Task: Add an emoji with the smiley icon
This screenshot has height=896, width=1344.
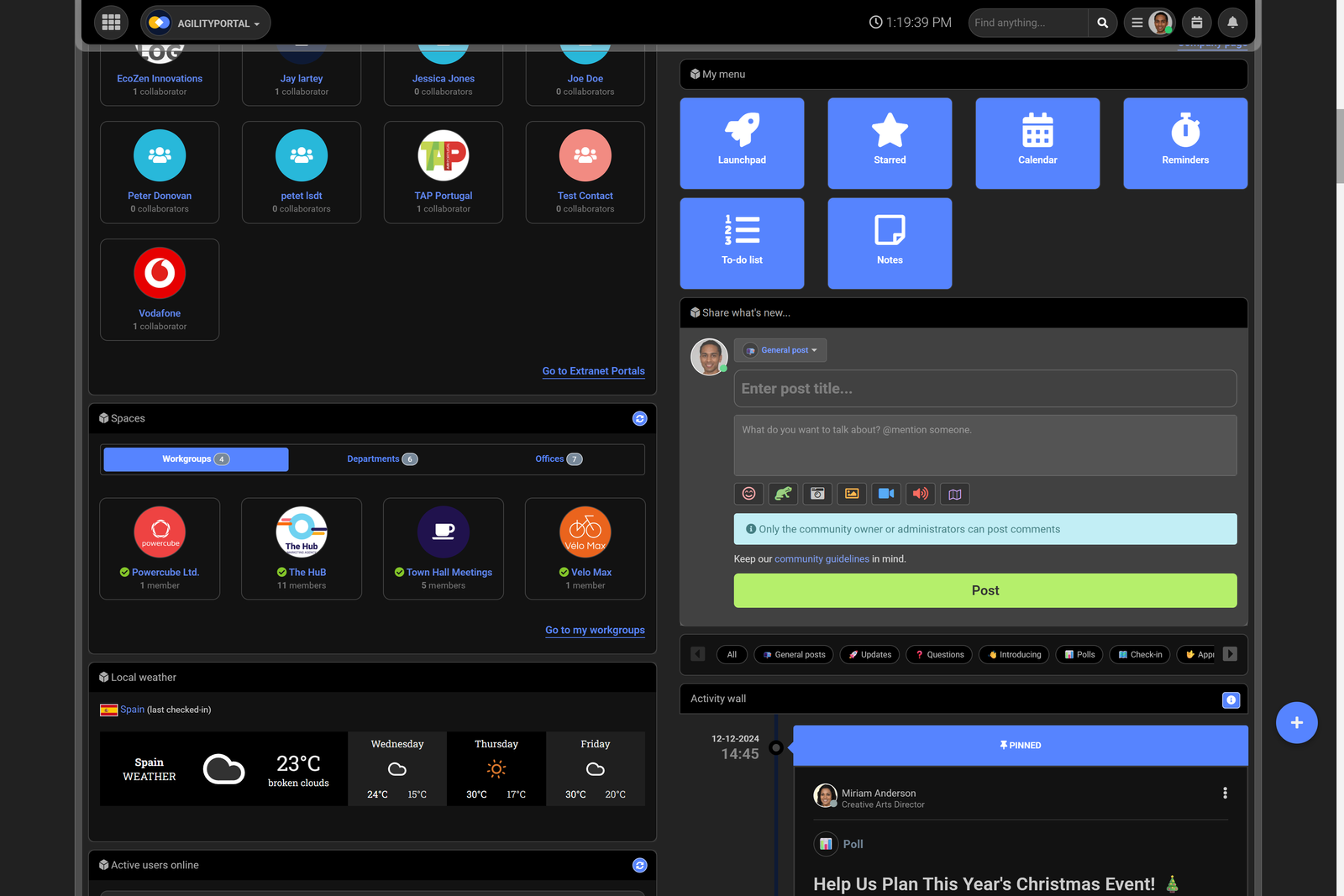Action: (748, 494)
